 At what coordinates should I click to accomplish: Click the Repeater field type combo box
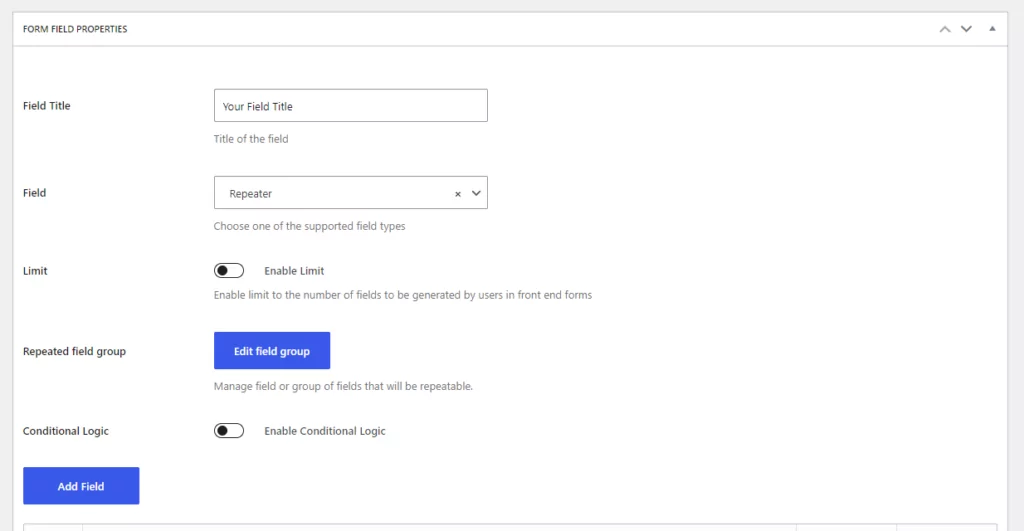pyautogui.click(x=351, y=193)
